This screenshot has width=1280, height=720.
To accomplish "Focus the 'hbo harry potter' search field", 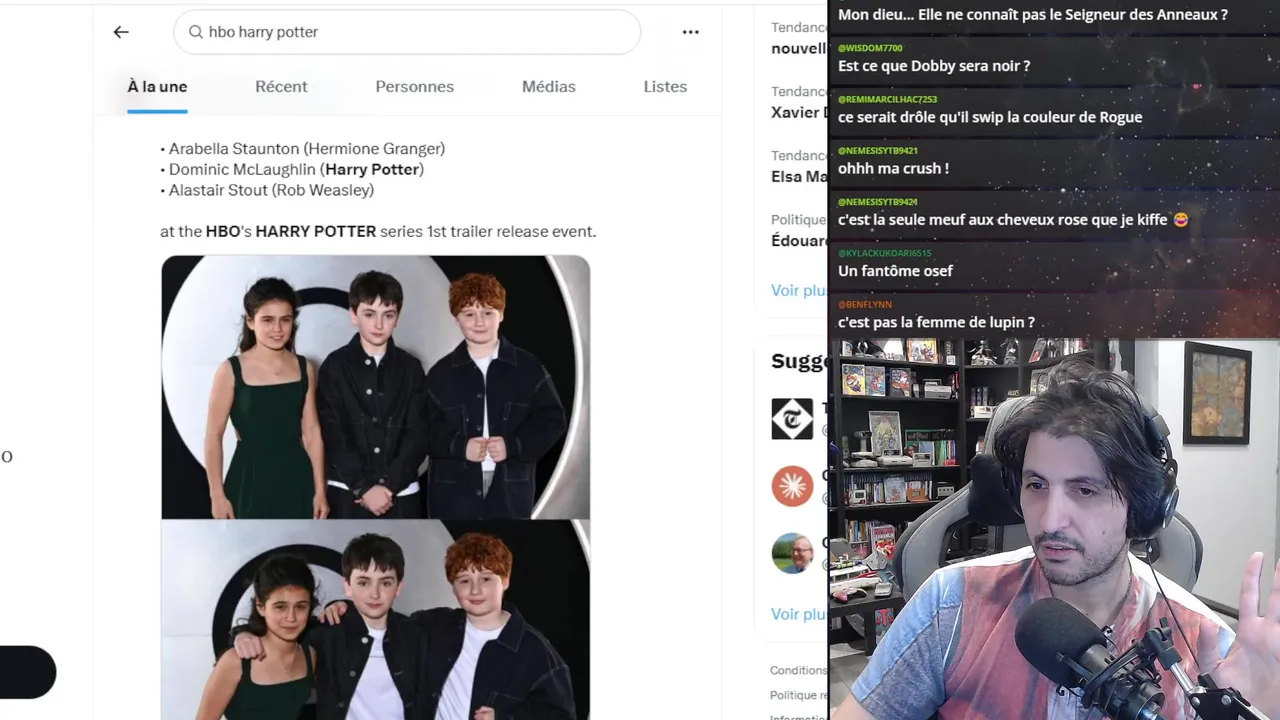I will 407,32.
